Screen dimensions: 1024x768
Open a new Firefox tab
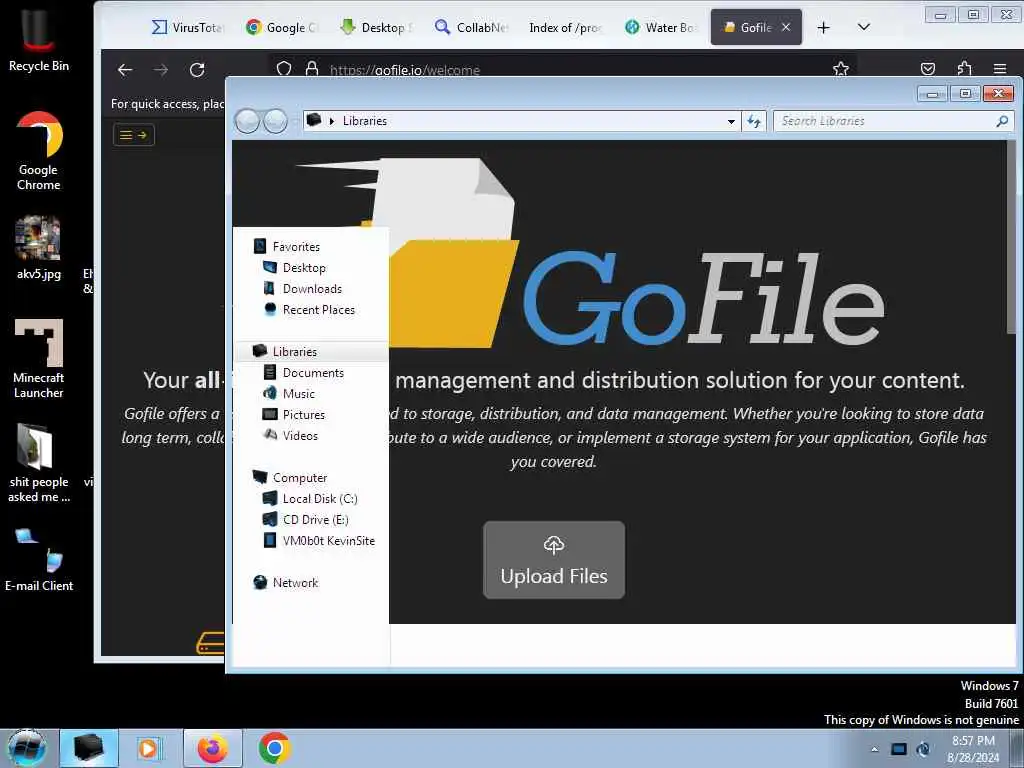(x=824, y=27)
